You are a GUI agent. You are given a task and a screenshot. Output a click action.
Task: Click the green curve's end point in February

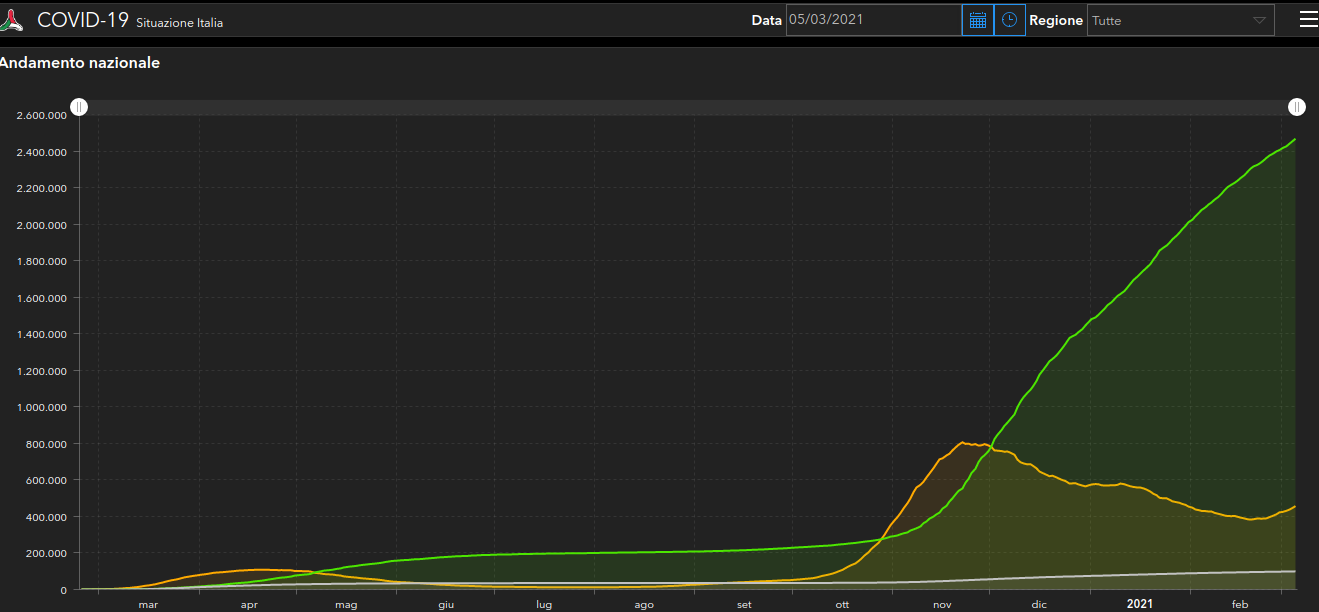[1295, 139]
